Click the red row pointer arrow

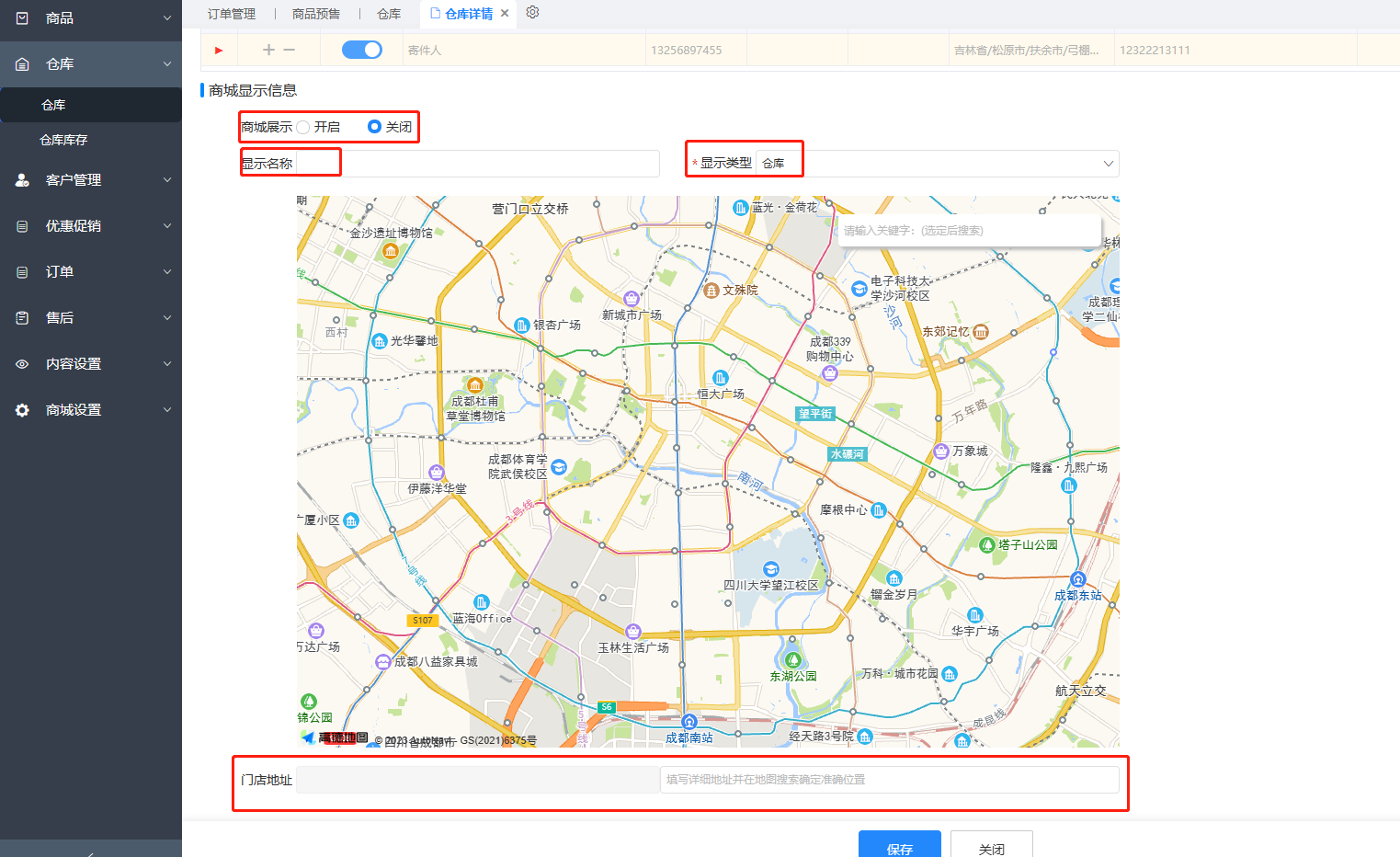(219, 50)
